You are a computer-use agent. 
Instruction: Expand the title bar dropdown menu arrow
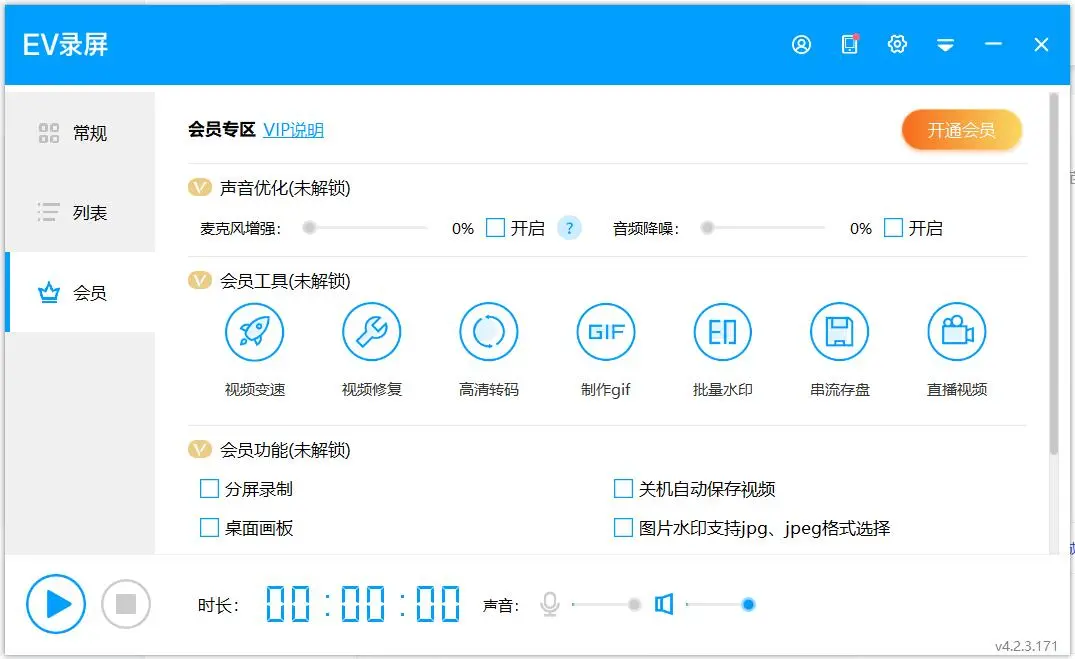(945, 45)
